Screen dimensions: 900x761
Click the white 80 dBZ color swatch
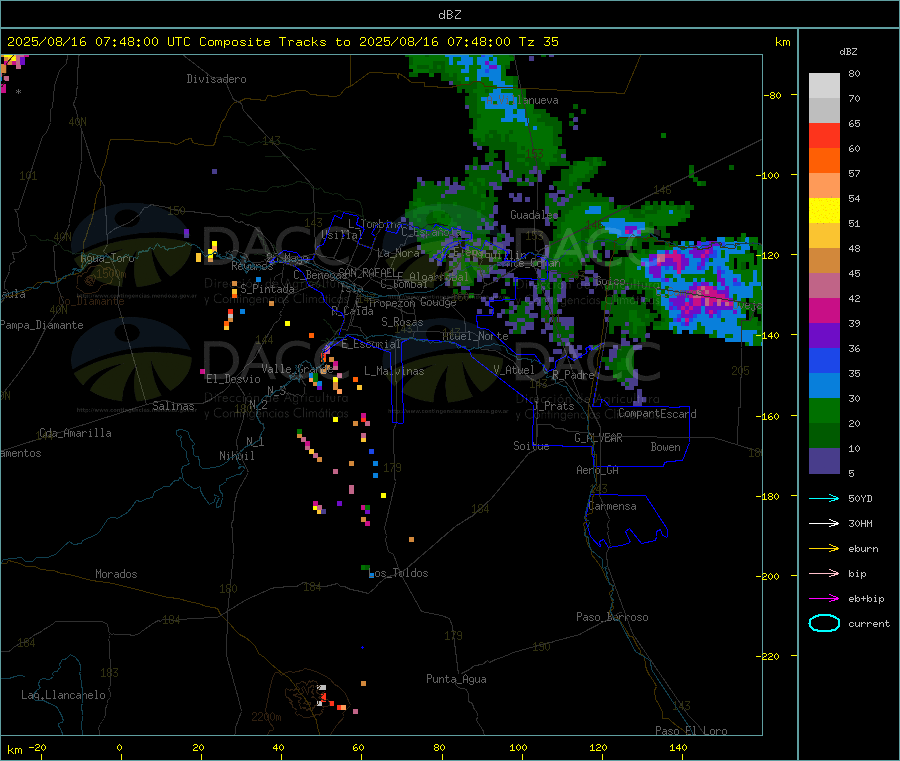pos(824,86)
